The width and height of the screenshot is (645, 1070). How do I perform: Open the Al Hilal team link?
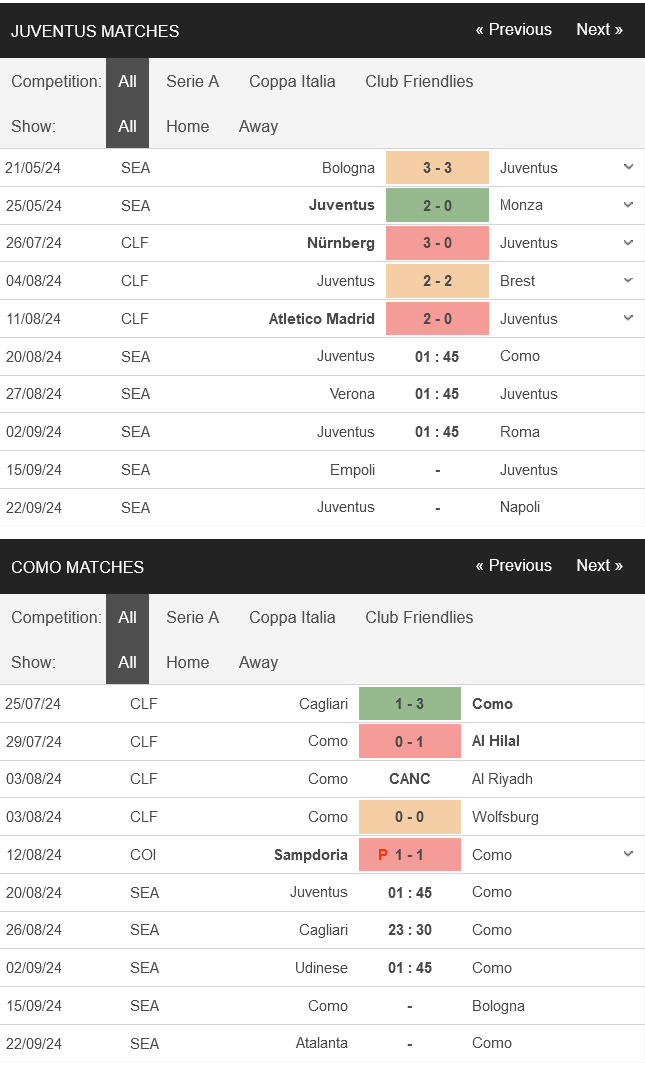(496, 741)
